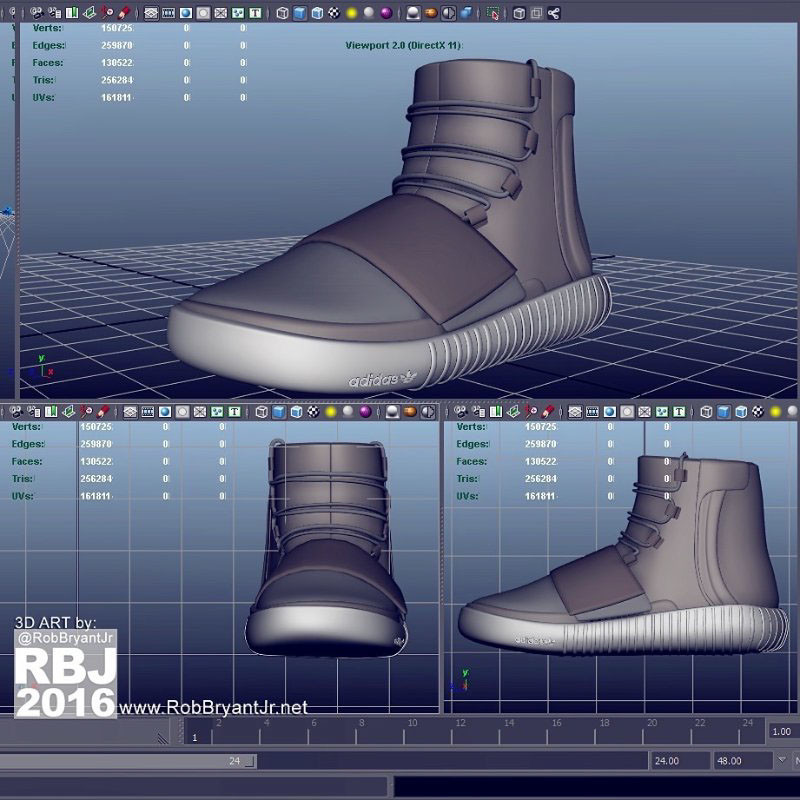Click the 1.00 current time field
The height and width of the screenshot is (800, 800).
(x=782, y=732)
